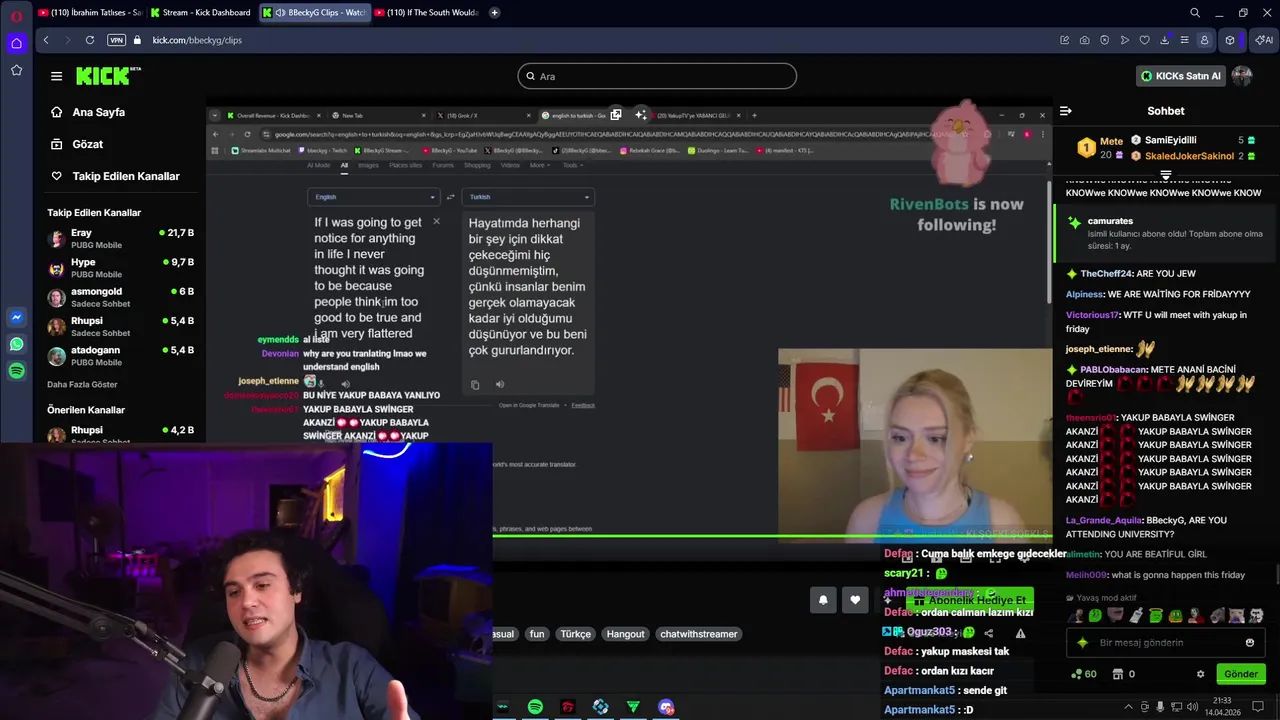Open the chat settings gear
The width and height of the screenshot is (1280, 720).
pos(1201,674)
